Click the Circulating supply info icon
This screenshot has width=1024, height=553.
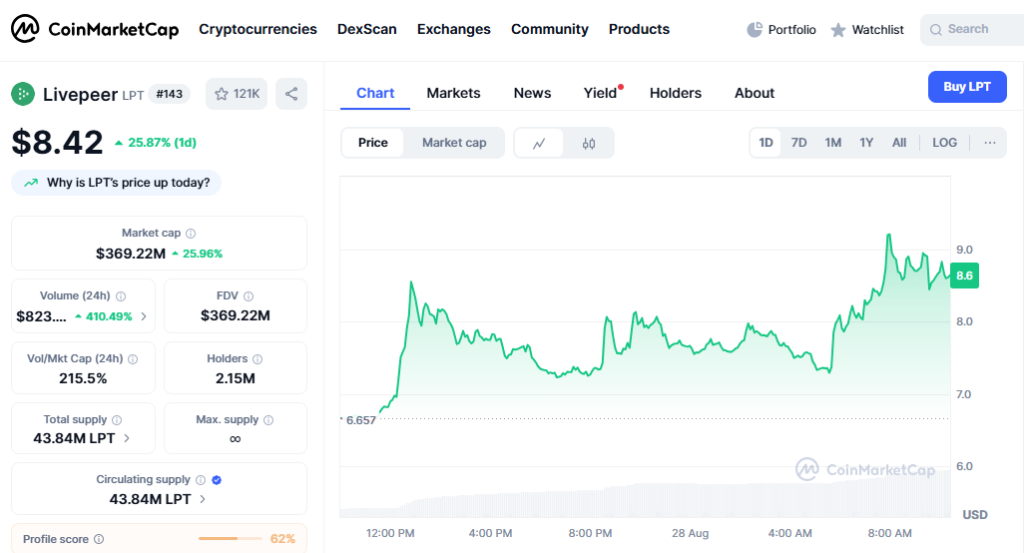click(x=200, y=480)
